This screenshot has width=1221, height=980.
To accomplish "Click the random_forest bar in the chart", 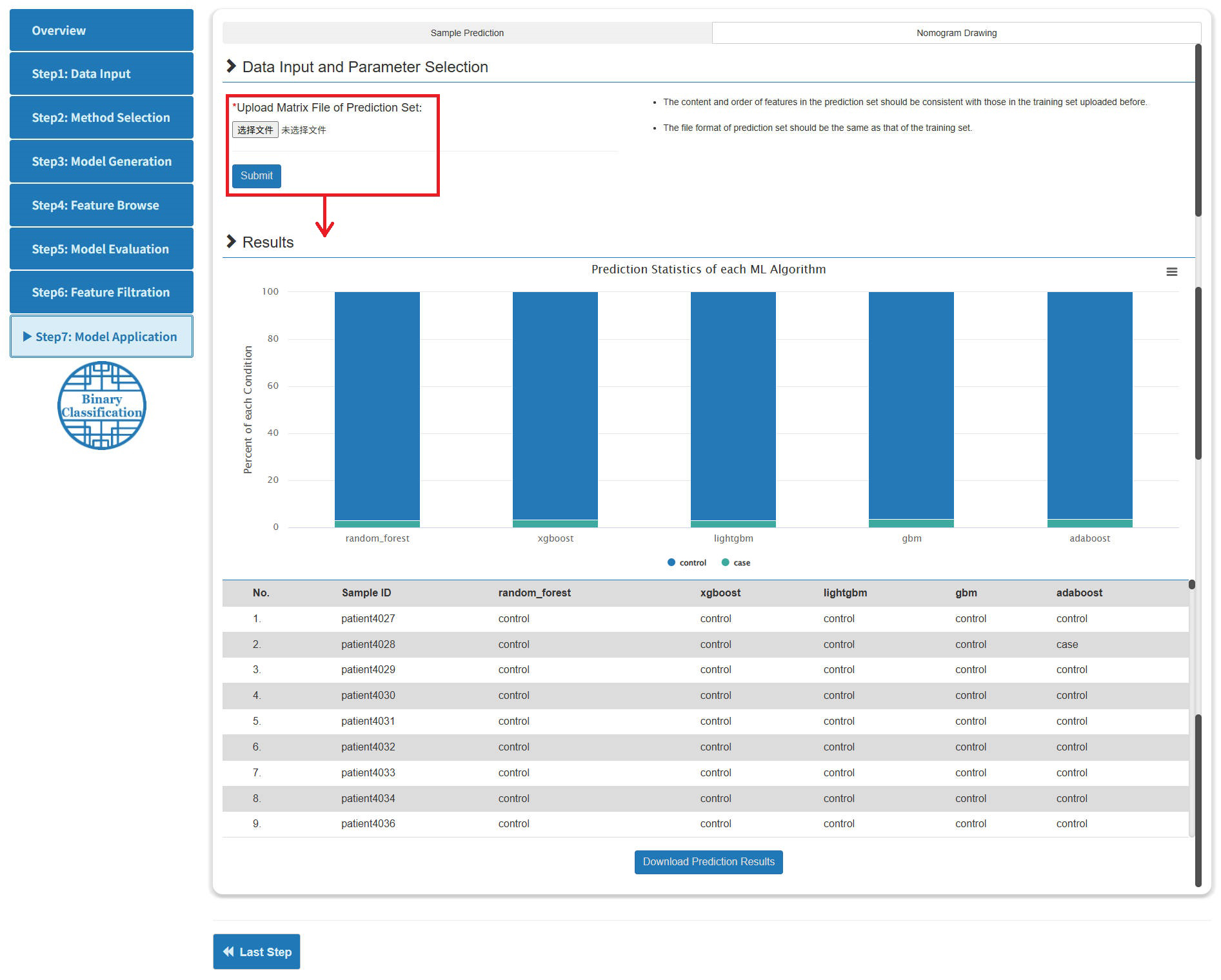I will 377,406.
